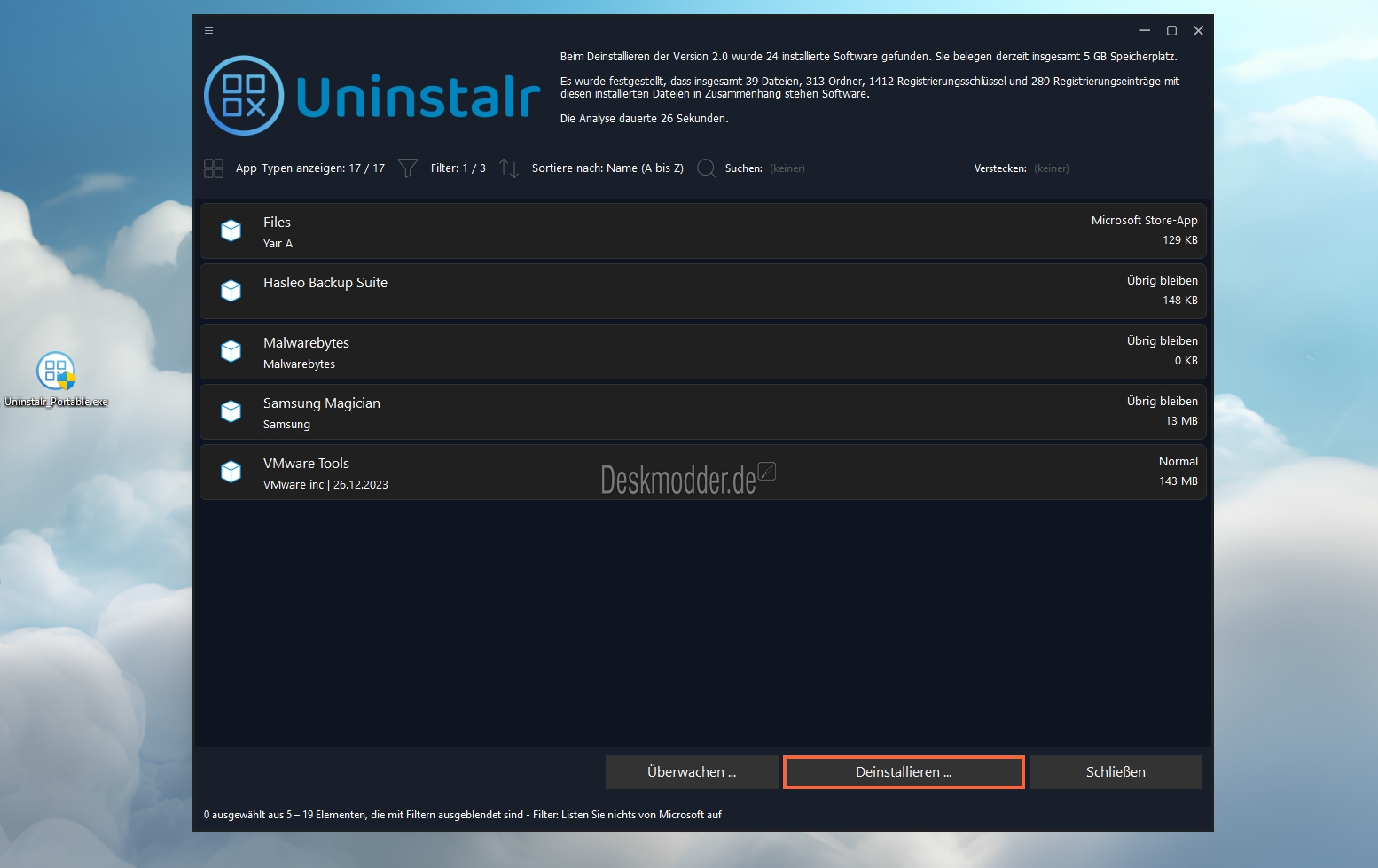Click the Überwachen ... button
The height and width of the screenshot is (868, 1378).
(x=692, y=772)
